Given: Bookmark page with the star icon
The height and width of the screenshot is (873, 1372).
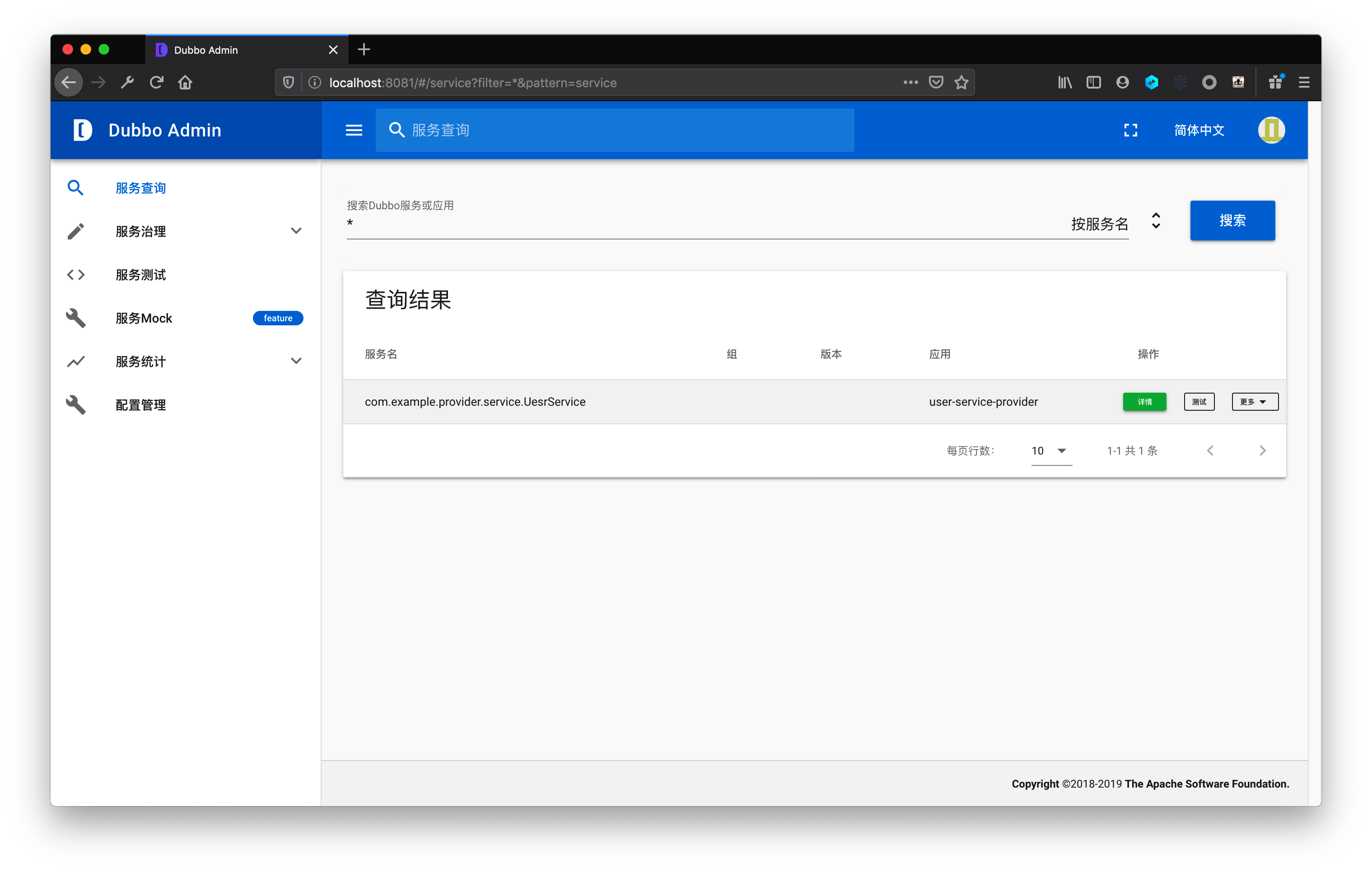Looking at the screenshot, I should [962, 83].
